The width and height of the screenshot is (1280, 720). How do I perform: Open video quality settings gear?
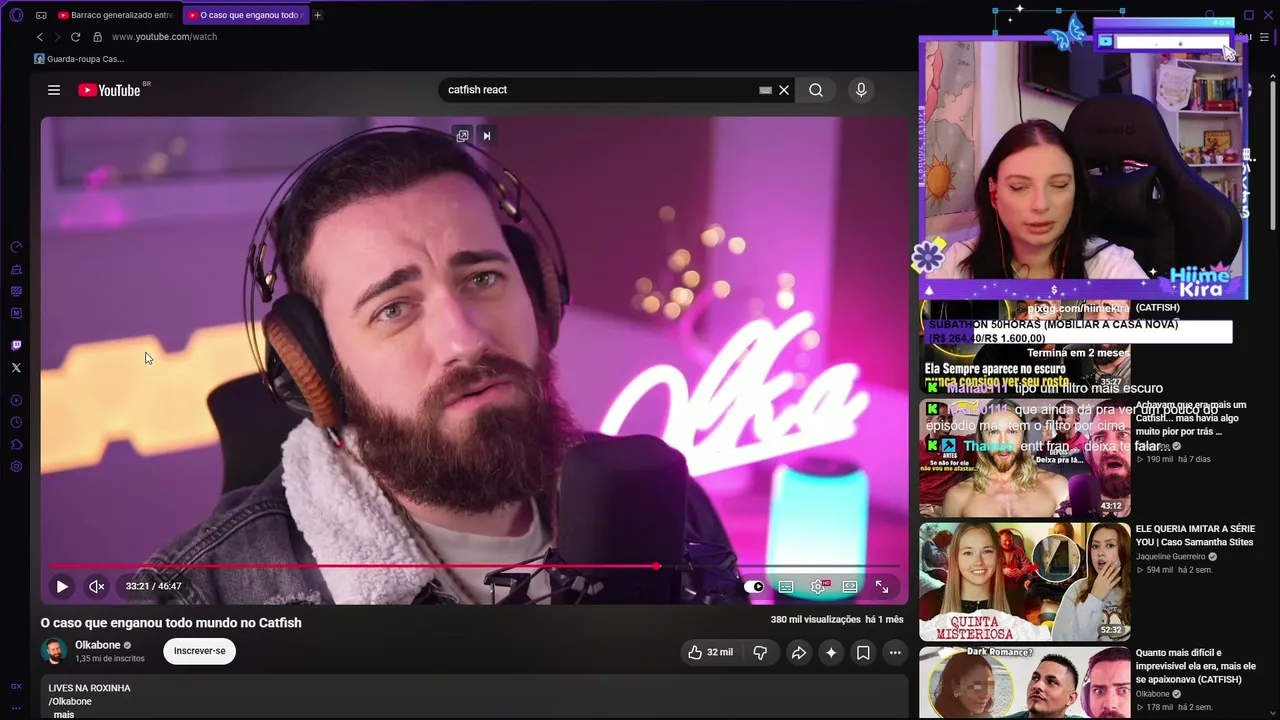click(x=818, y=587)
